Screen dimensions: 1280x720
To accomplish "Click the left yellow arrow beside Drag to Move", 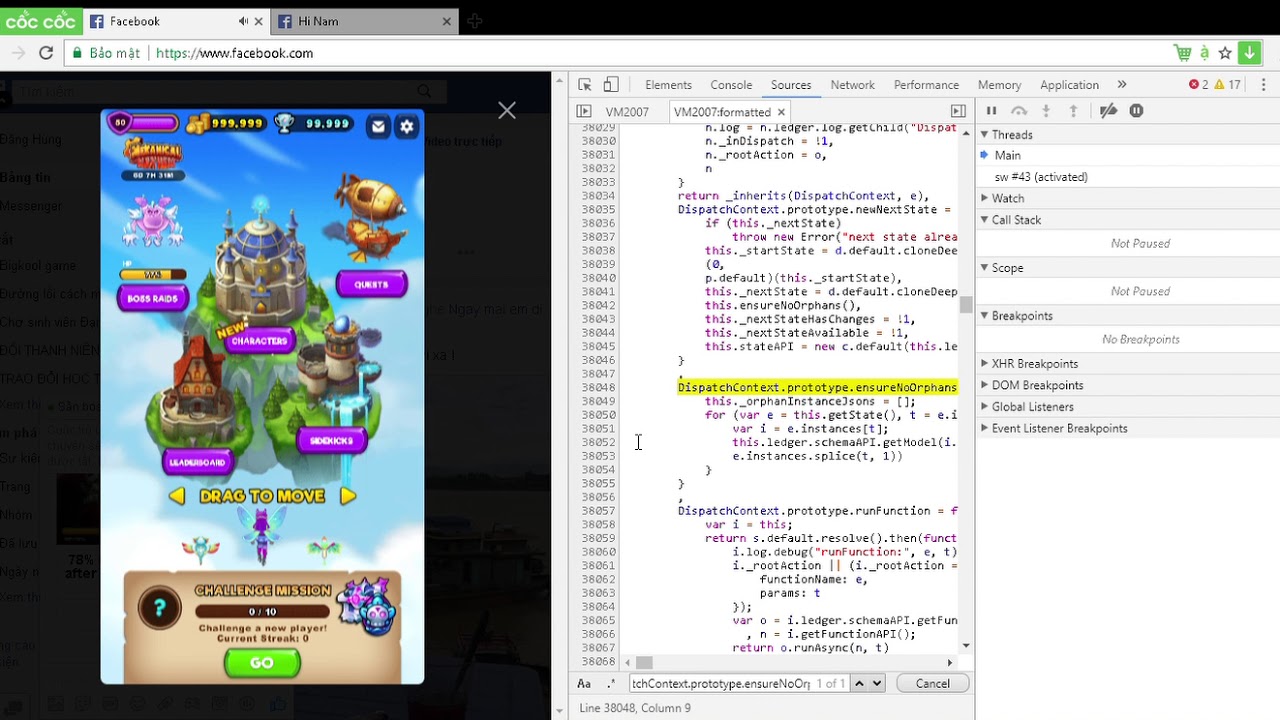I will click(177, 496).
